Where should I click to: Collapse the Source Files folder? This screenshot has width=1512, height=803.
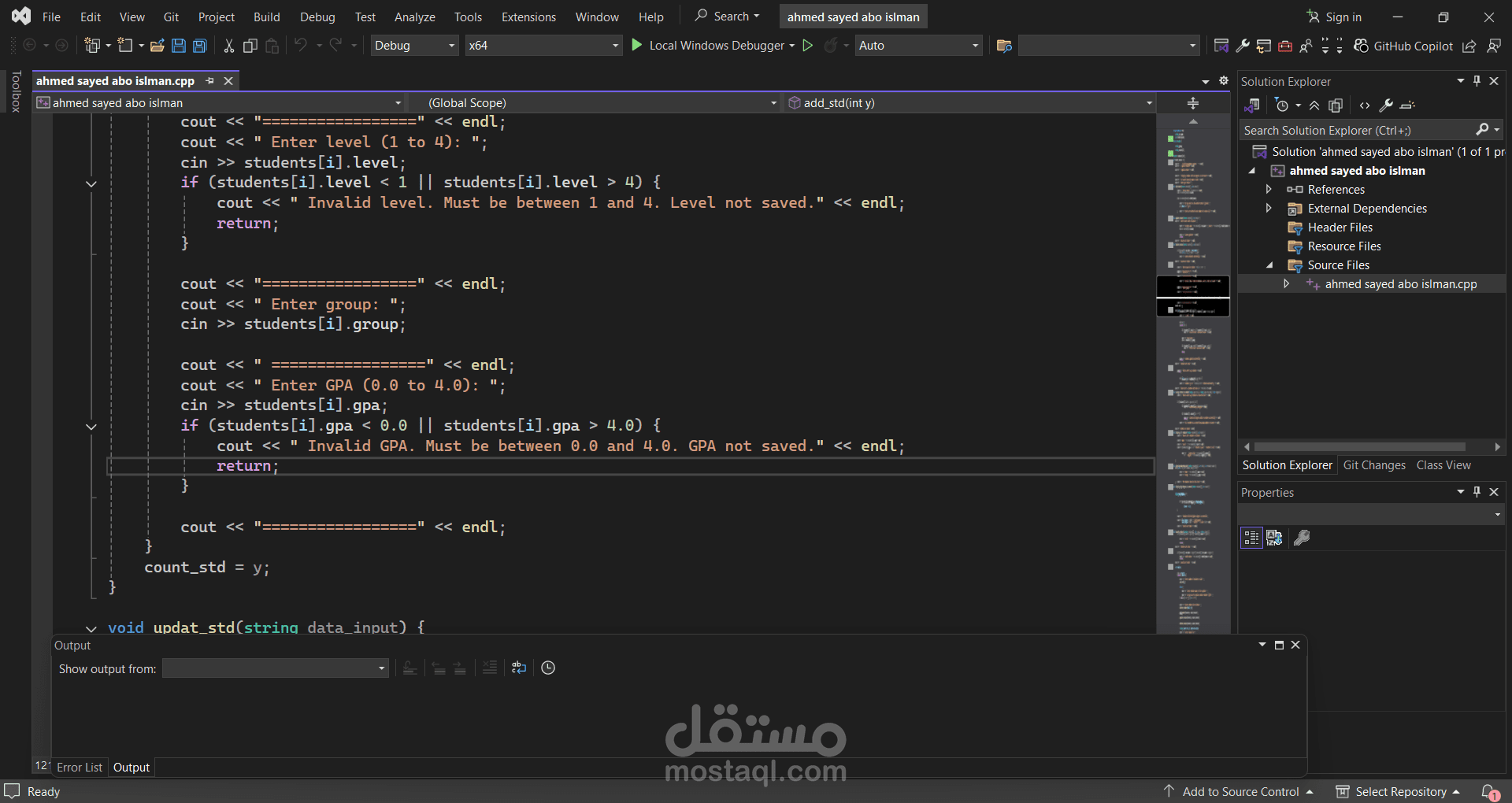pyautogui.click(x=1269, y=265)
